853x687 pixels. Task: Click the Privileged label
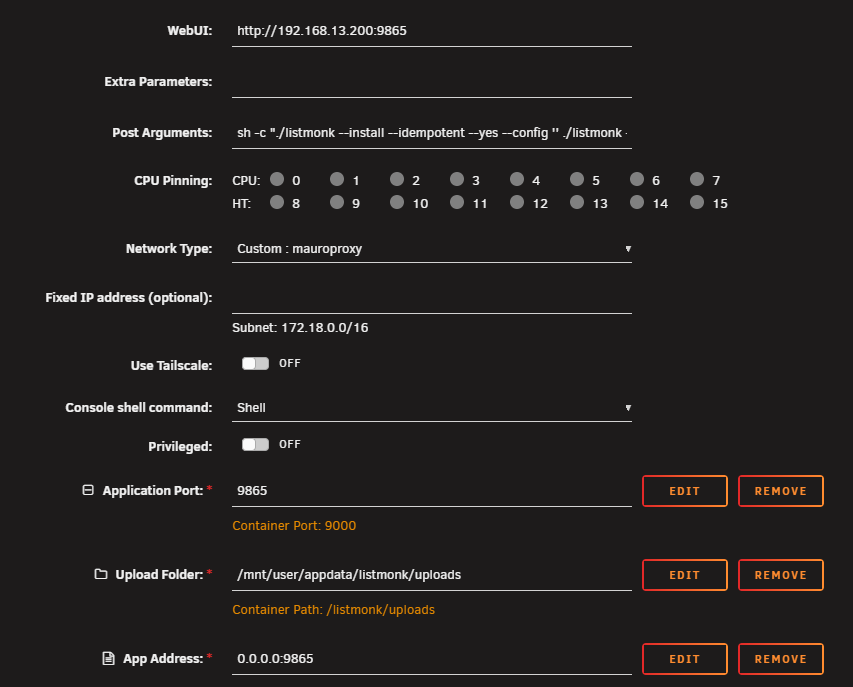point(180,447)
